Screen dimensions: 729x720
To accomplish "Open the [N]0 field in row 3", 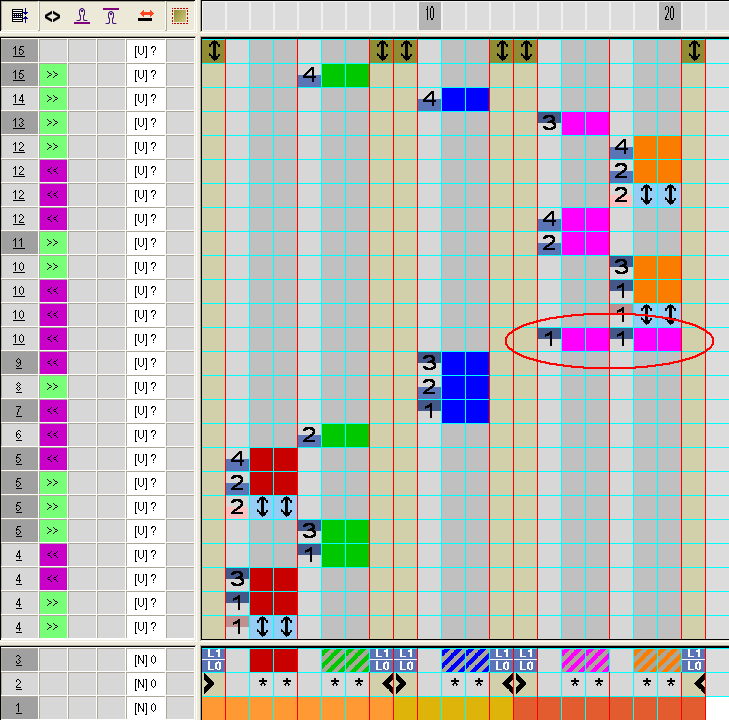I will (145, 660).
